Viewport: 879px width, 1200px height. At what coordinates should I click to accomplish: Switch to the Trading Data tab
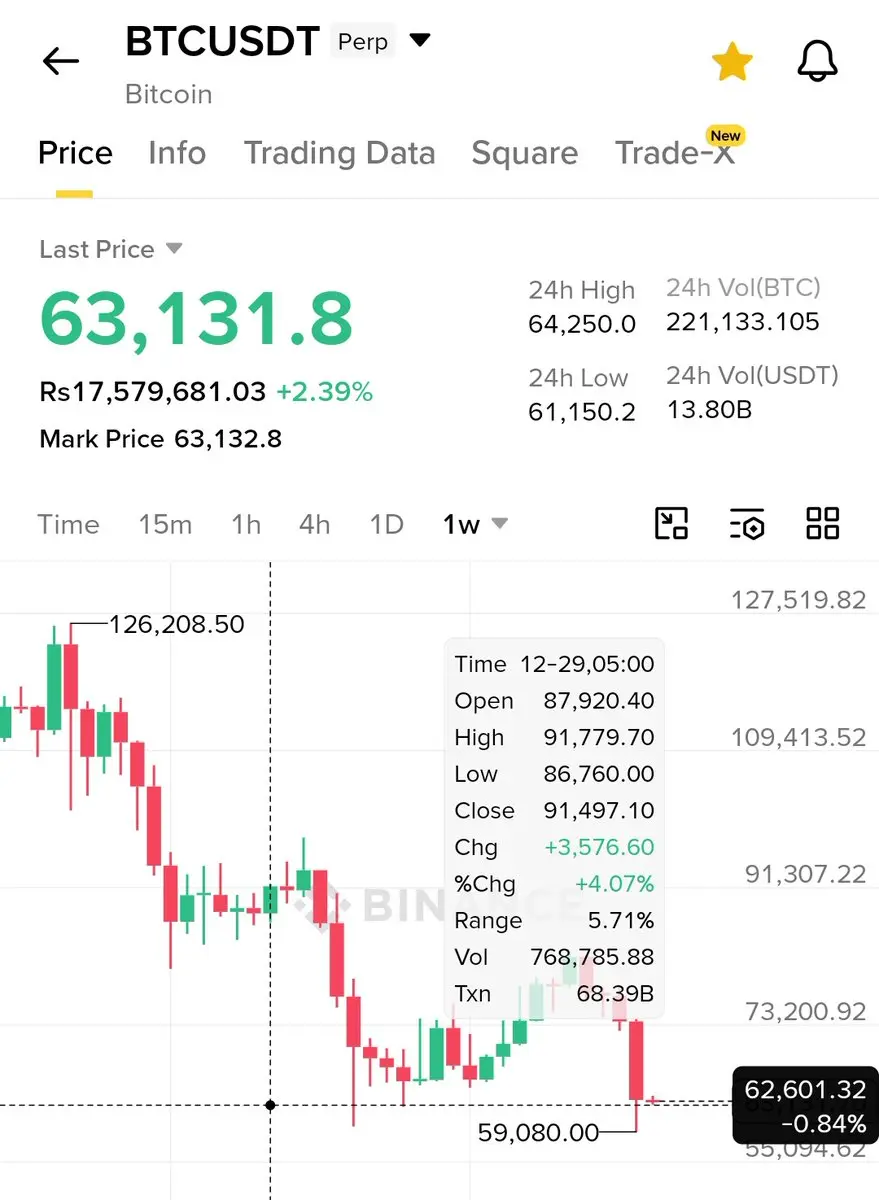click(x=339, y=153)
